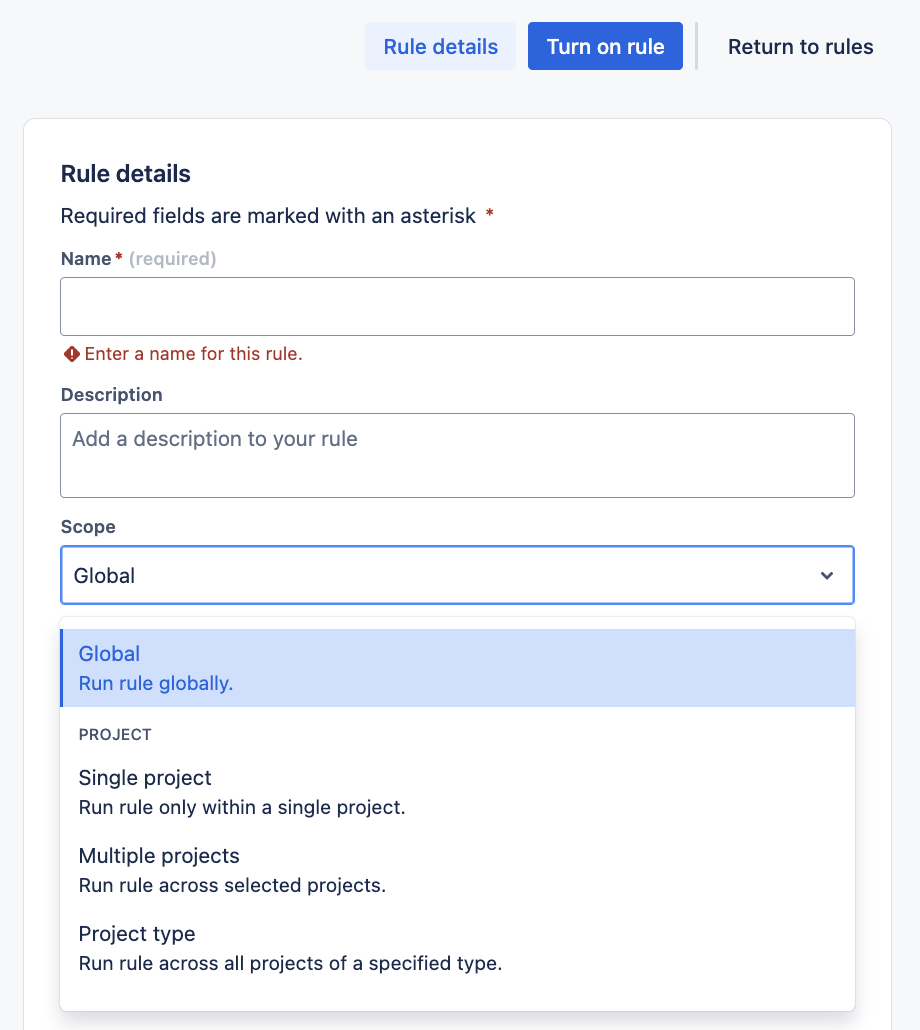Go back via Return to rules
This screenshot has height=1030, width=920.
click(800, 47)
